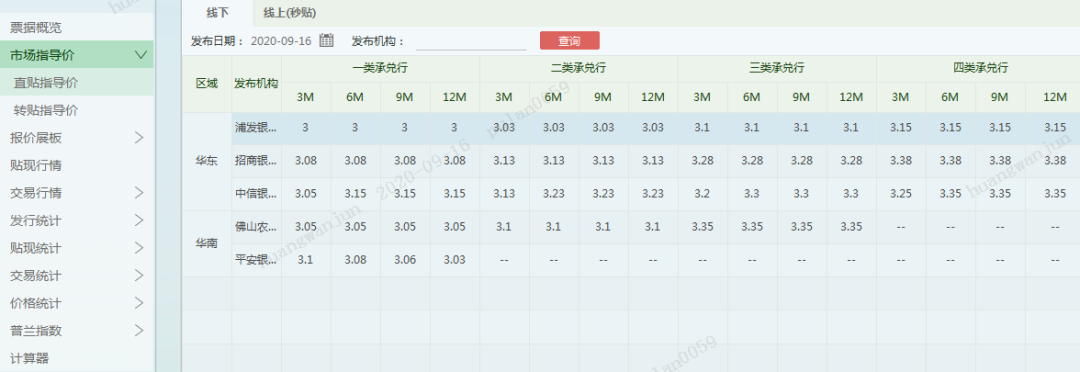This screenshot has height=372, width=1080.
Task: Open 市场指导价 sidebar section
Action: [76, 55]
